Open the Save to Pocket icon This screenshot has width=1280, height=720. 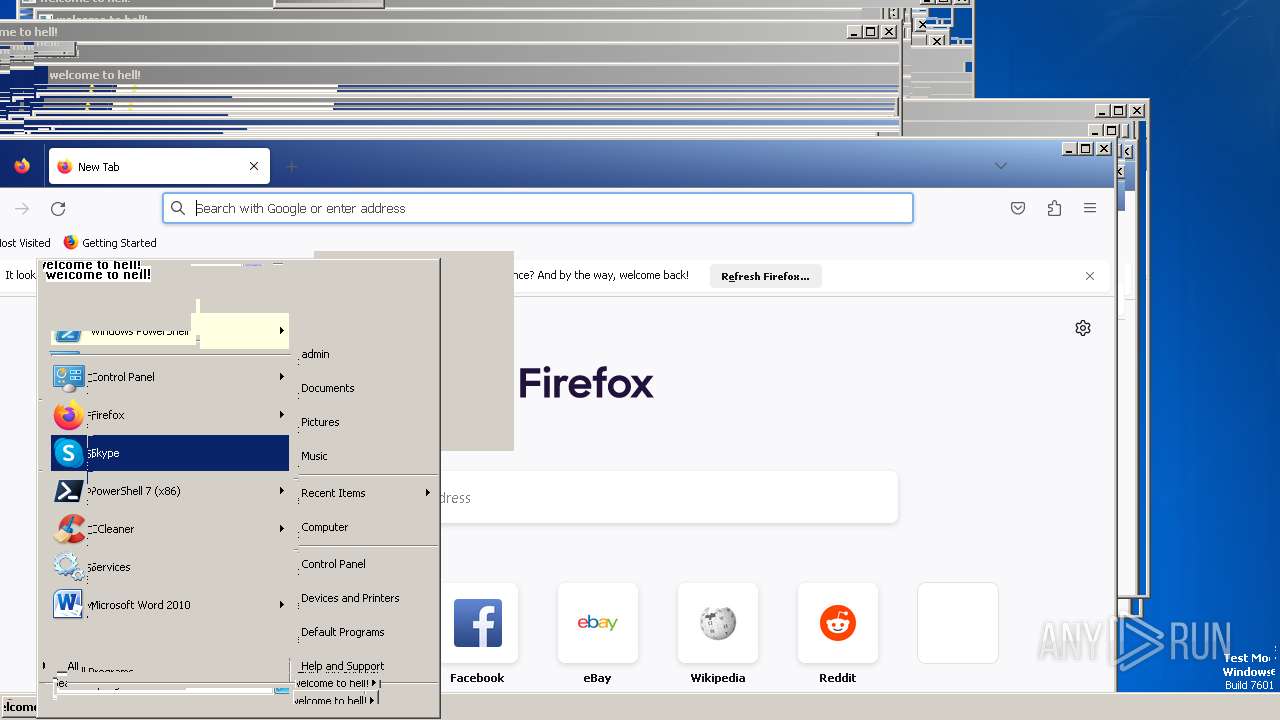pyautogui.click(x=1018, y=208)
